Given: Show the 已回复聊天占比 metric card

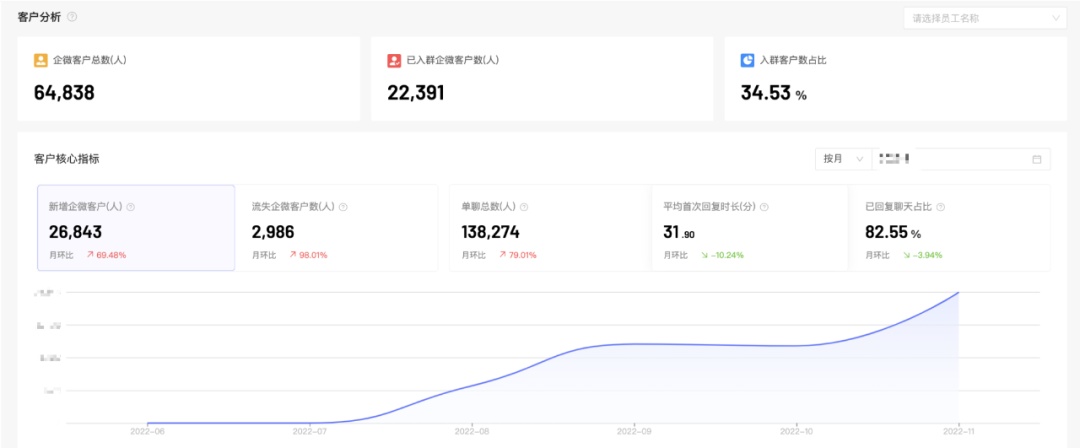Looking at the screenshot, I should (950, 228).
